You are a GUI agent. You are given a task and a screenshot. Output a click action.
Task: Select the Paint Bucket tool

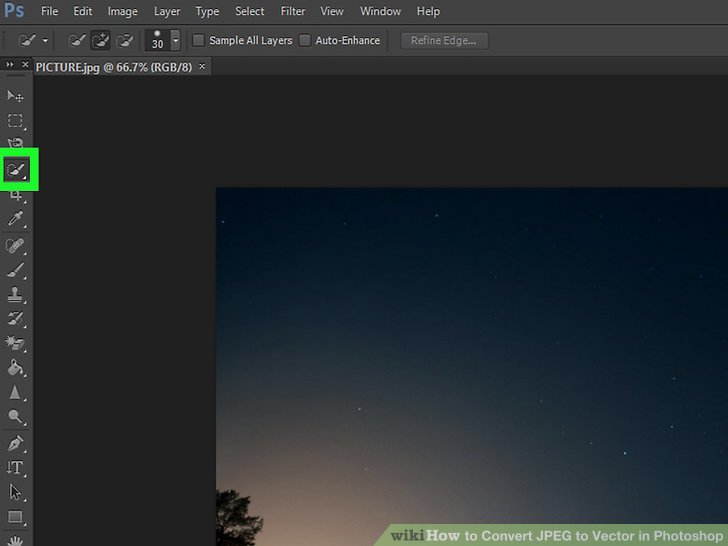pos(15,368)
